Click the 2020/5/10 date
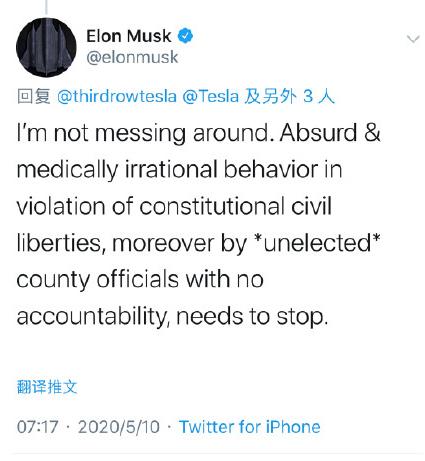The height and width of the screenshot is (461, 425). coord(119,427)
